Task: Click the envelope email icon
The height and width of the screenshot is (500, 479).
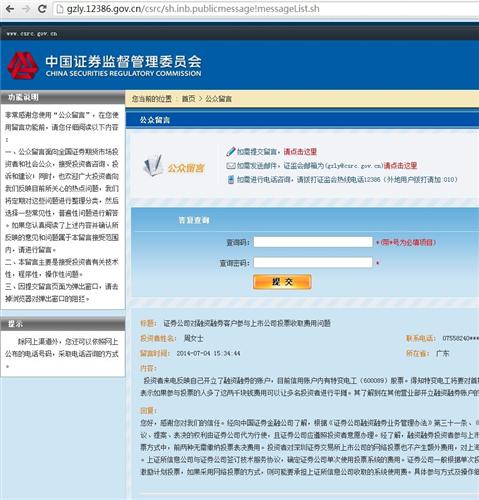Action: (231, 166)
